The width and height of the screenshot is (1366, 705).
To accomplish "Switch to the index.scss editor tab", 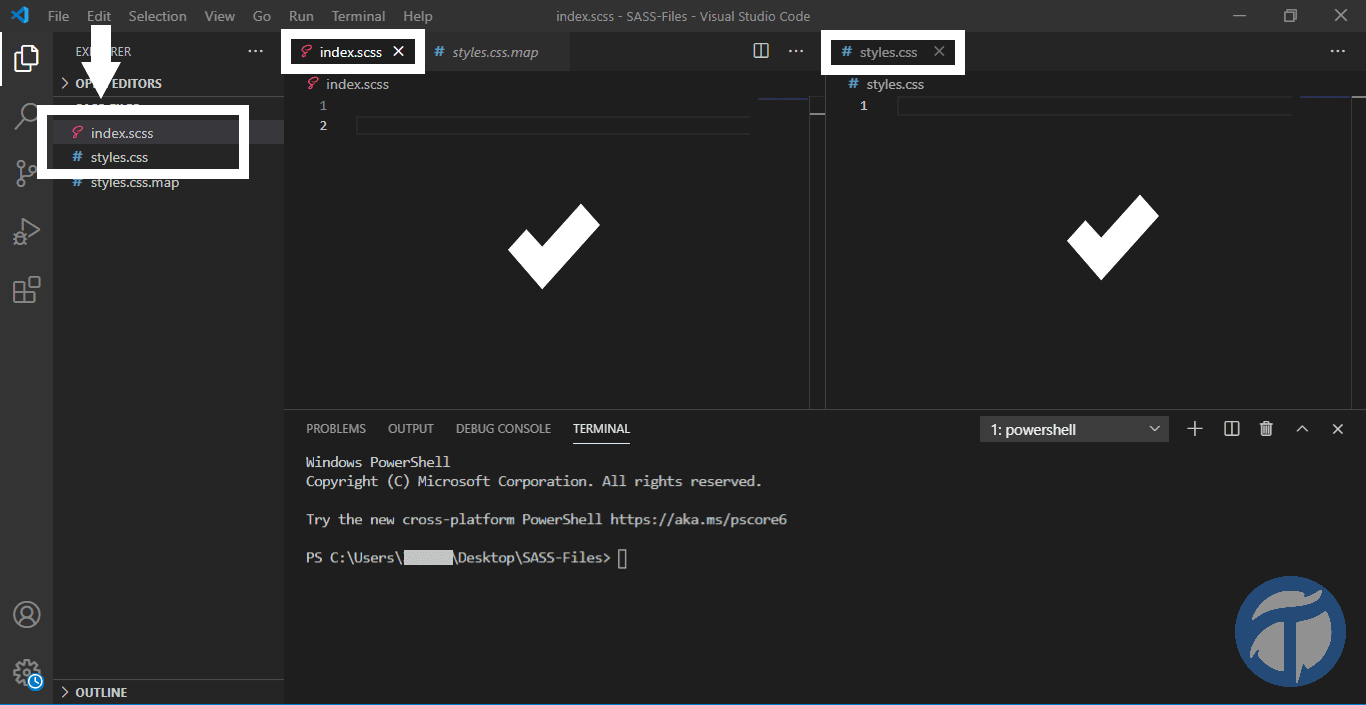I will 352,51.
